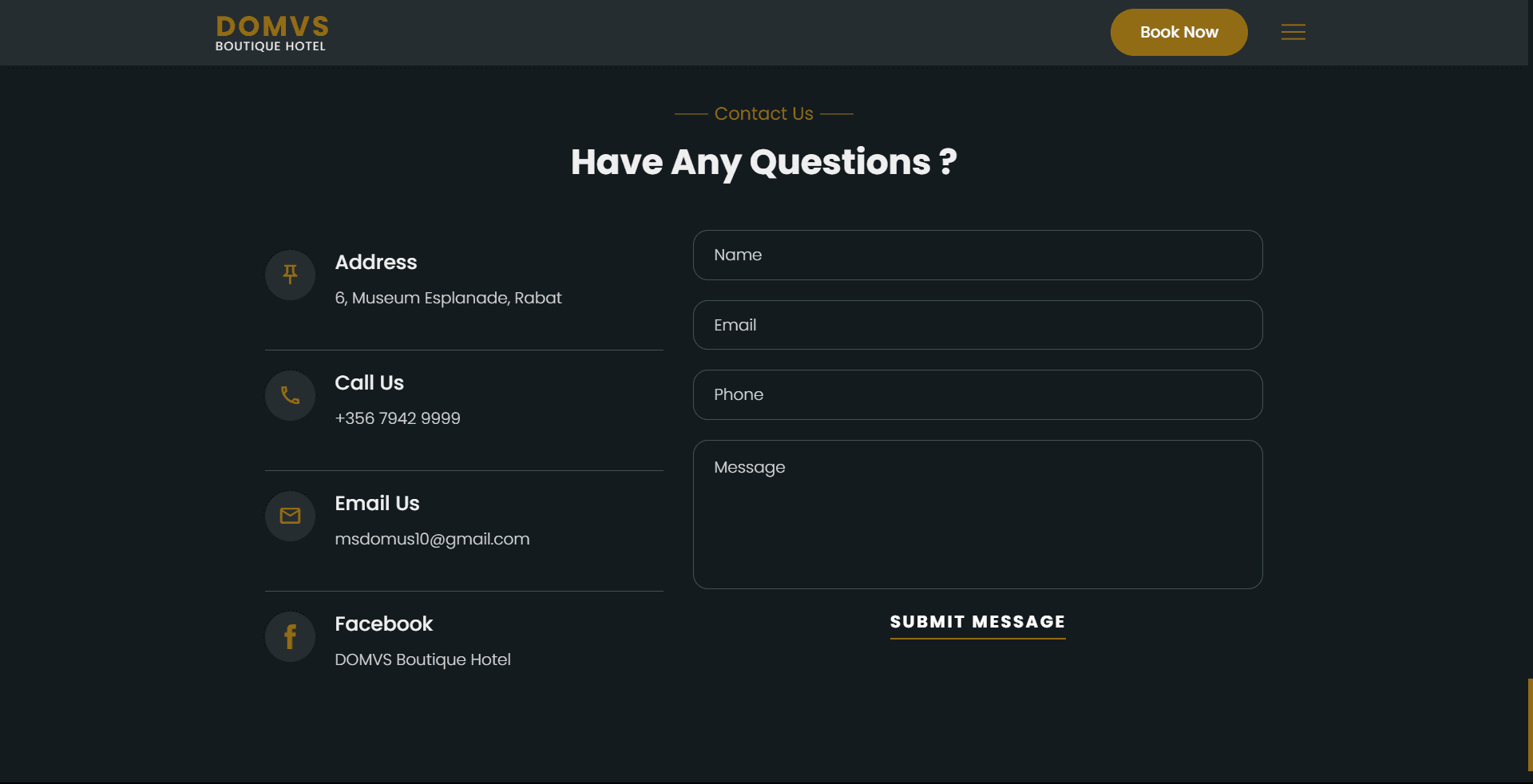Click the page scrollbar thumb

tap(1529, 723)
